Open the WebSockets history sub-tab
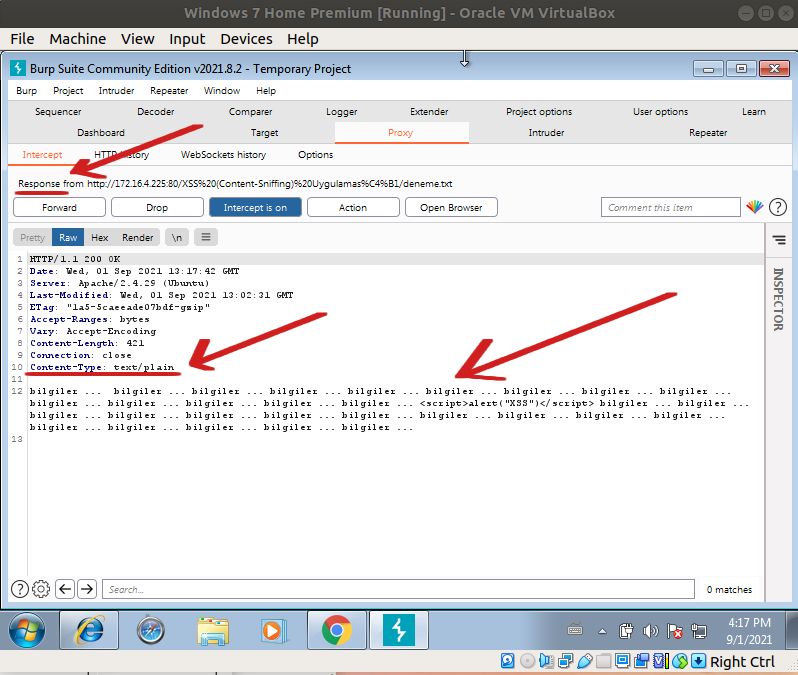Screen dimensions: 798x675 click(x=223, y=154)
